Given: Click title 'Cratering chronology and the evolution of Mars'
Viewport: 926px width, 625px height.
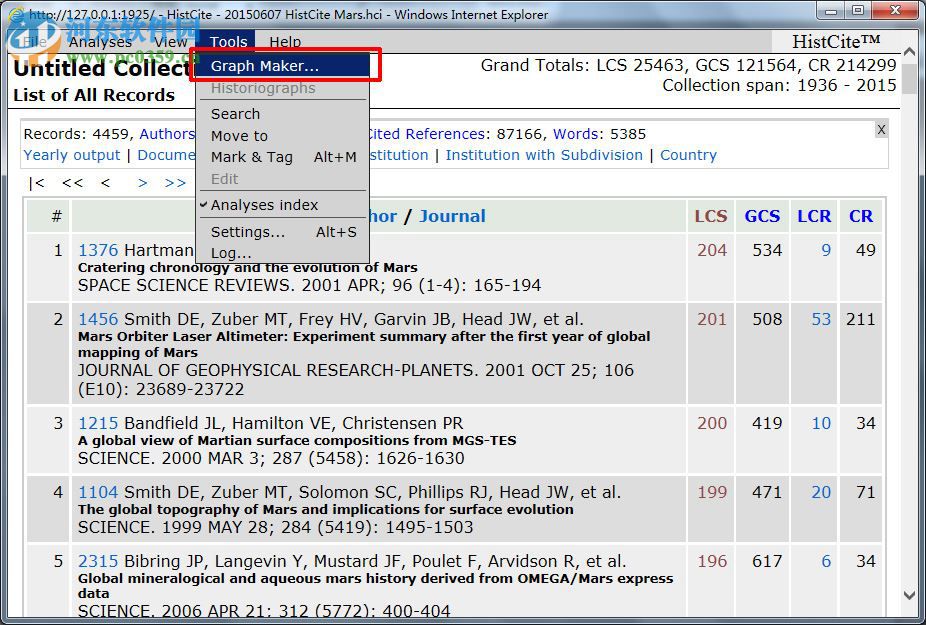Looking at the screenshot, I should 247,268.
